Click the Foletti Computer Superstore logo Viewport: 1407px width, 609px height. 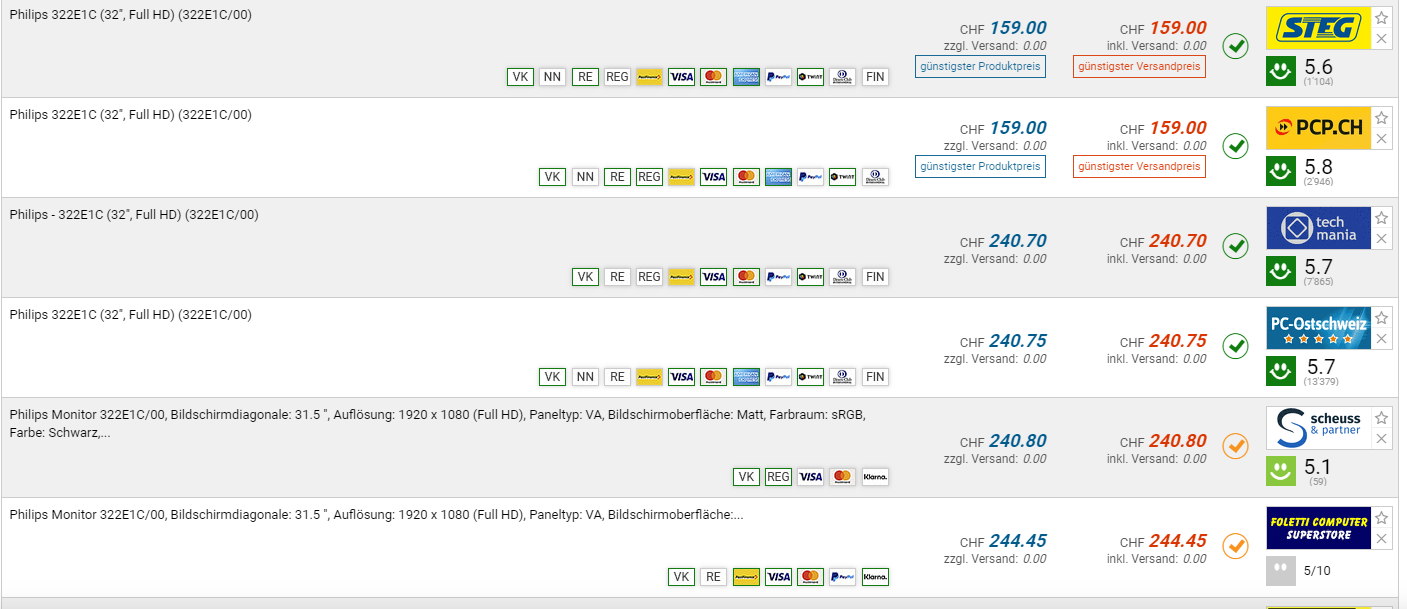coord(1317,528)
